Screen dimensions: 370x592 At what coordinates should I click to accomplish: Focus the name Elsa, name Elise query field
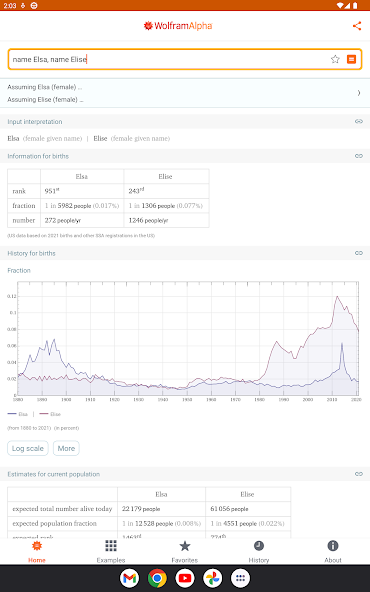168,59
